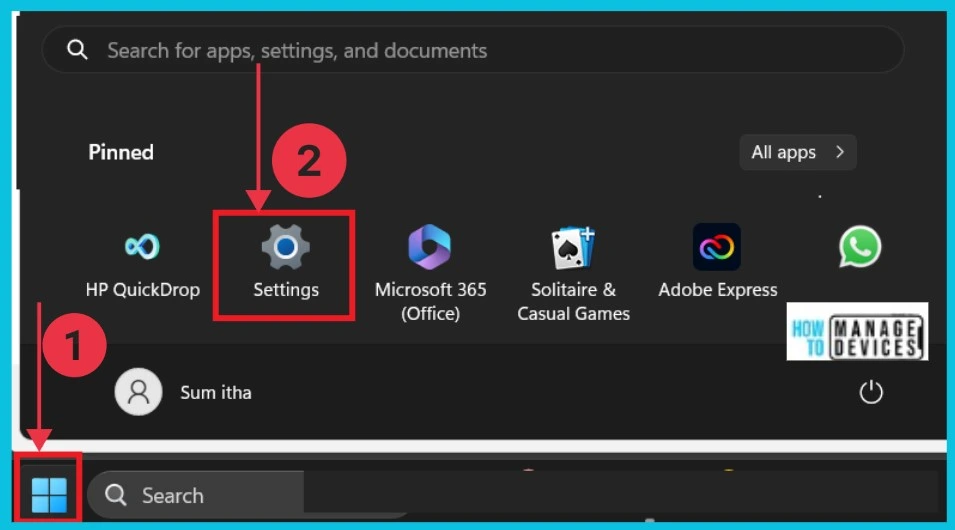This screenshot has height=530, width=955.
Task: Click the Sum itha user avatar
Action: (138, 392)
